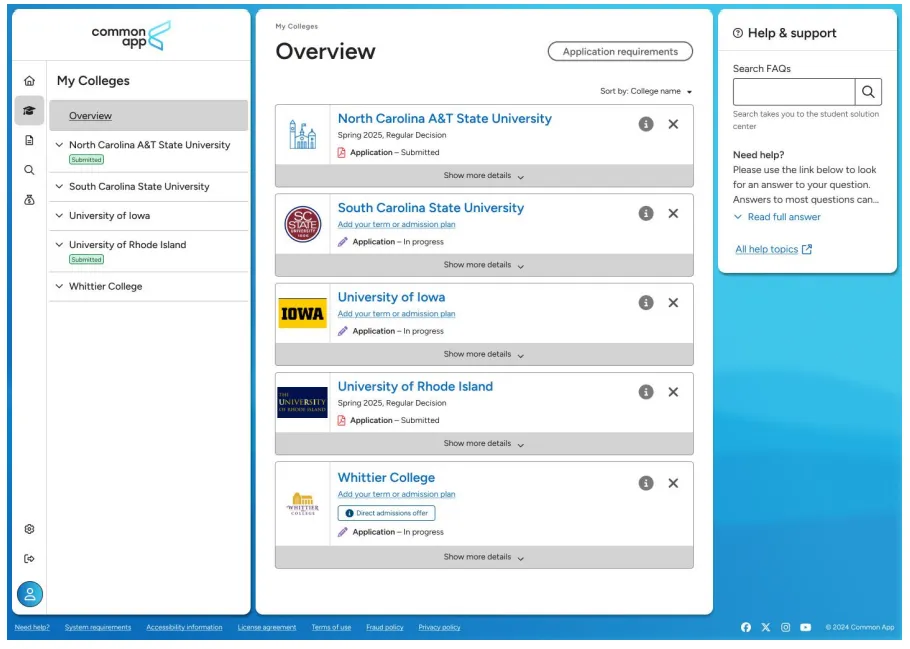This screenshot has height=649, width=910.
Task: Show info for South Carolina State University
Action: [646, 214]
